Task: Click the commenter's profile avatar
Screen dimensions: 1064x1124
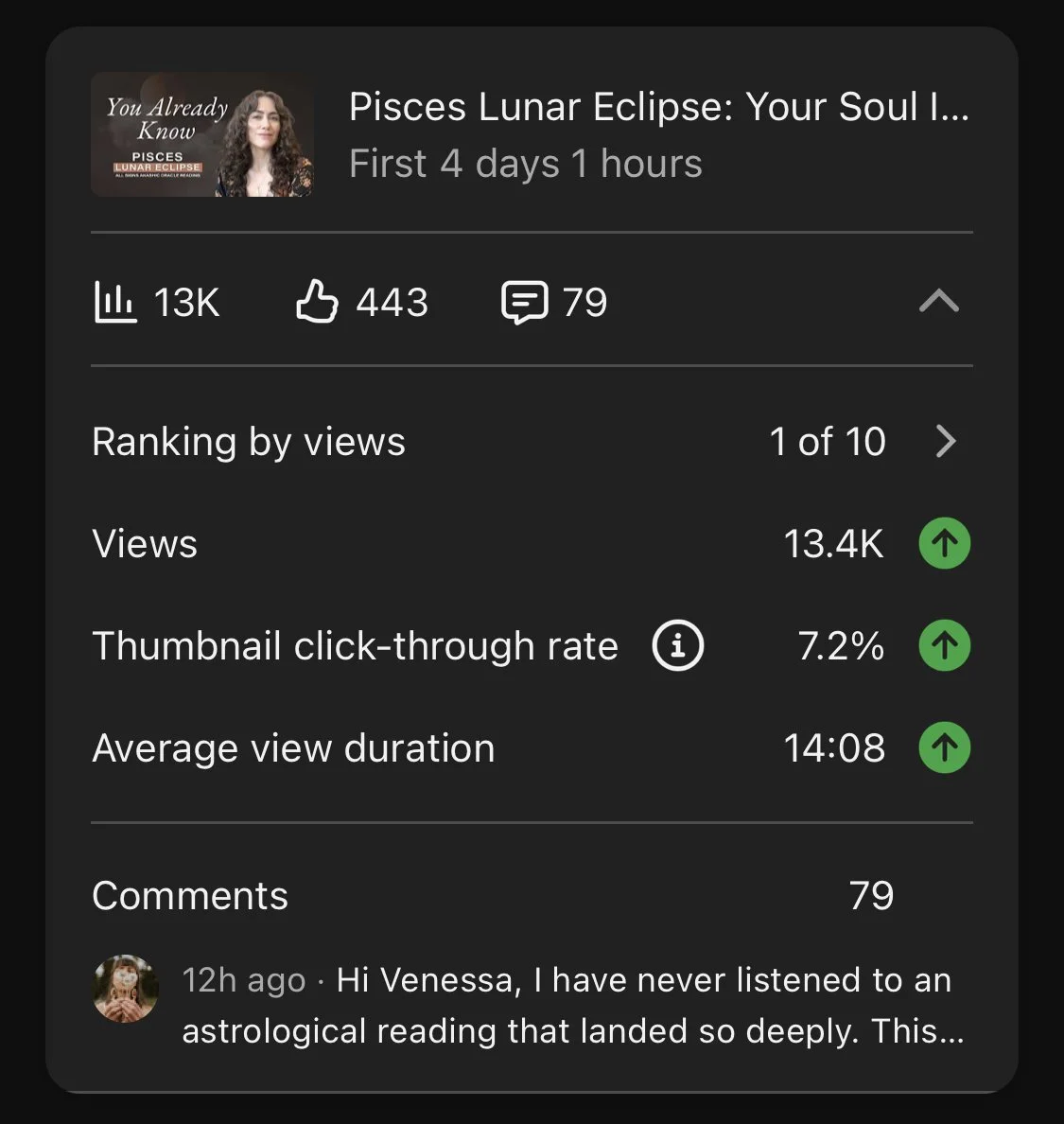Action: [x=126, y=988]
